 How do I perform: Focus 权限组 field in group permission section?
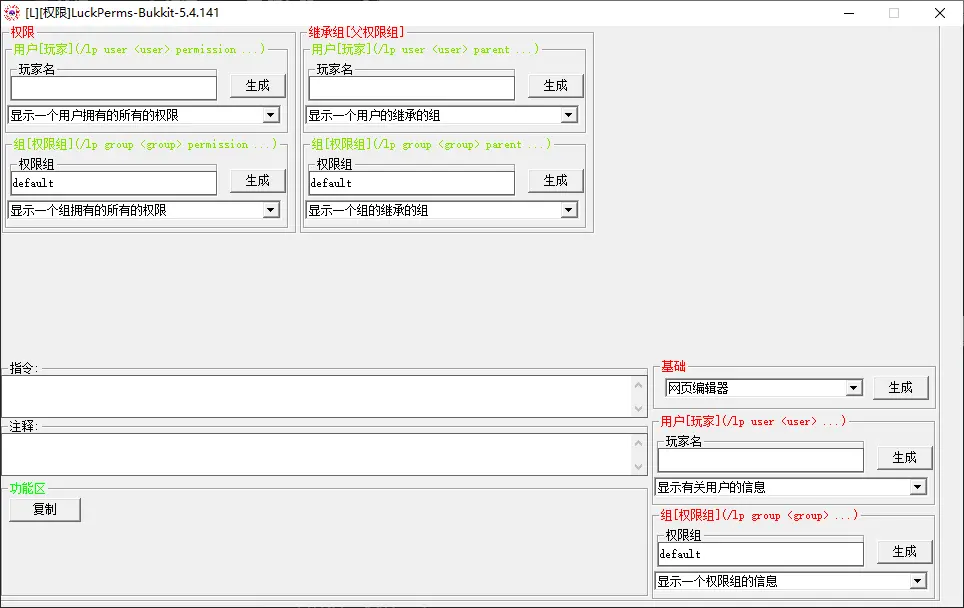coord(114,183)
